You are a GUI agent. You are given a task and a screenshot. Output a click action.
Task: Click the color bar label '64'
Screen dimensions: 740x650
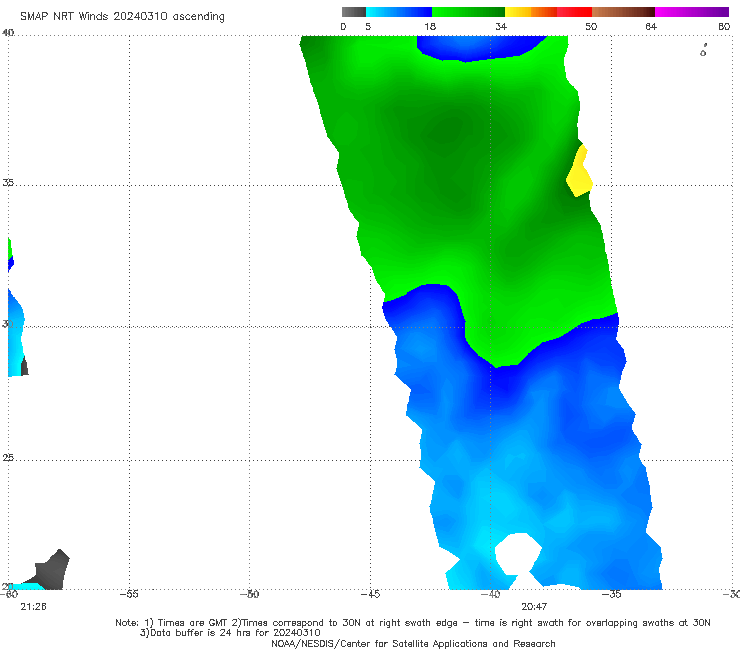(651, 26)
